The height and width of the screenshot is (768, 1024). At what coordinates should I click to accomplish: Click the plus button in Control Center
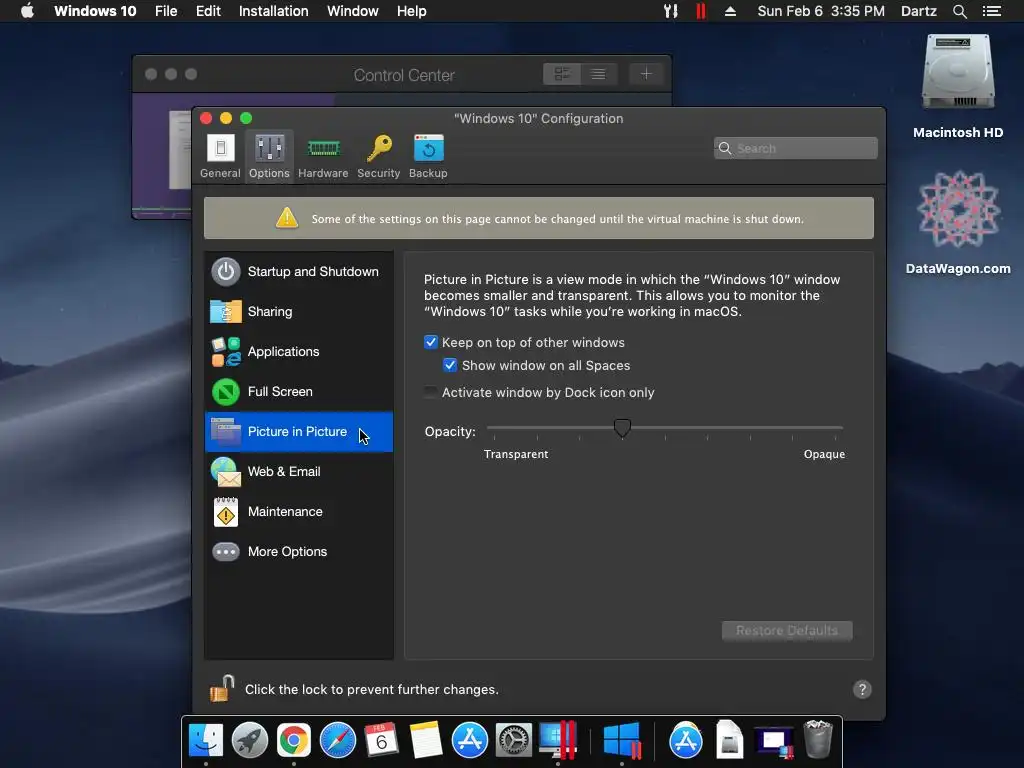[x=647, y=74]
